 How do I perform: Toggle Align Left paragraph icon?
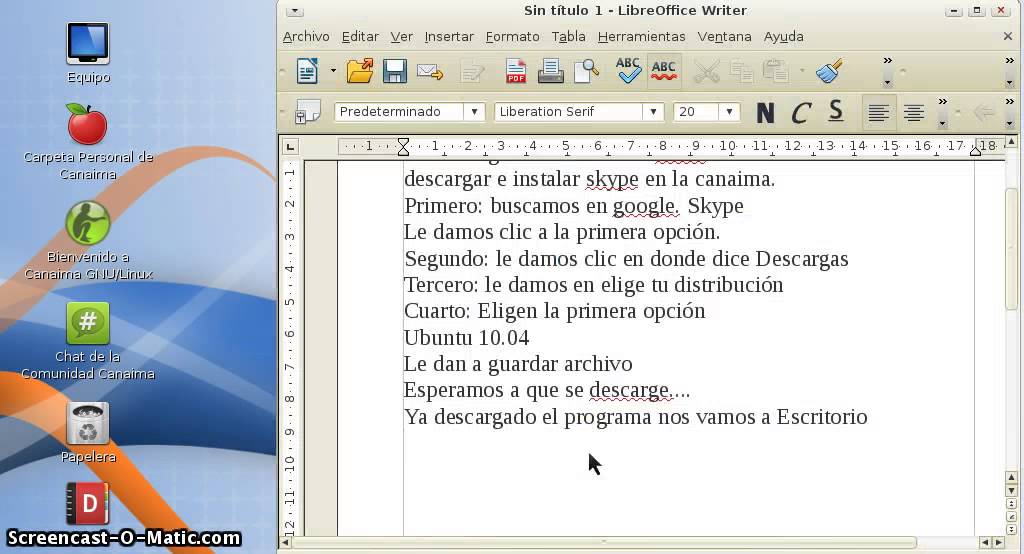click(878, 113)
